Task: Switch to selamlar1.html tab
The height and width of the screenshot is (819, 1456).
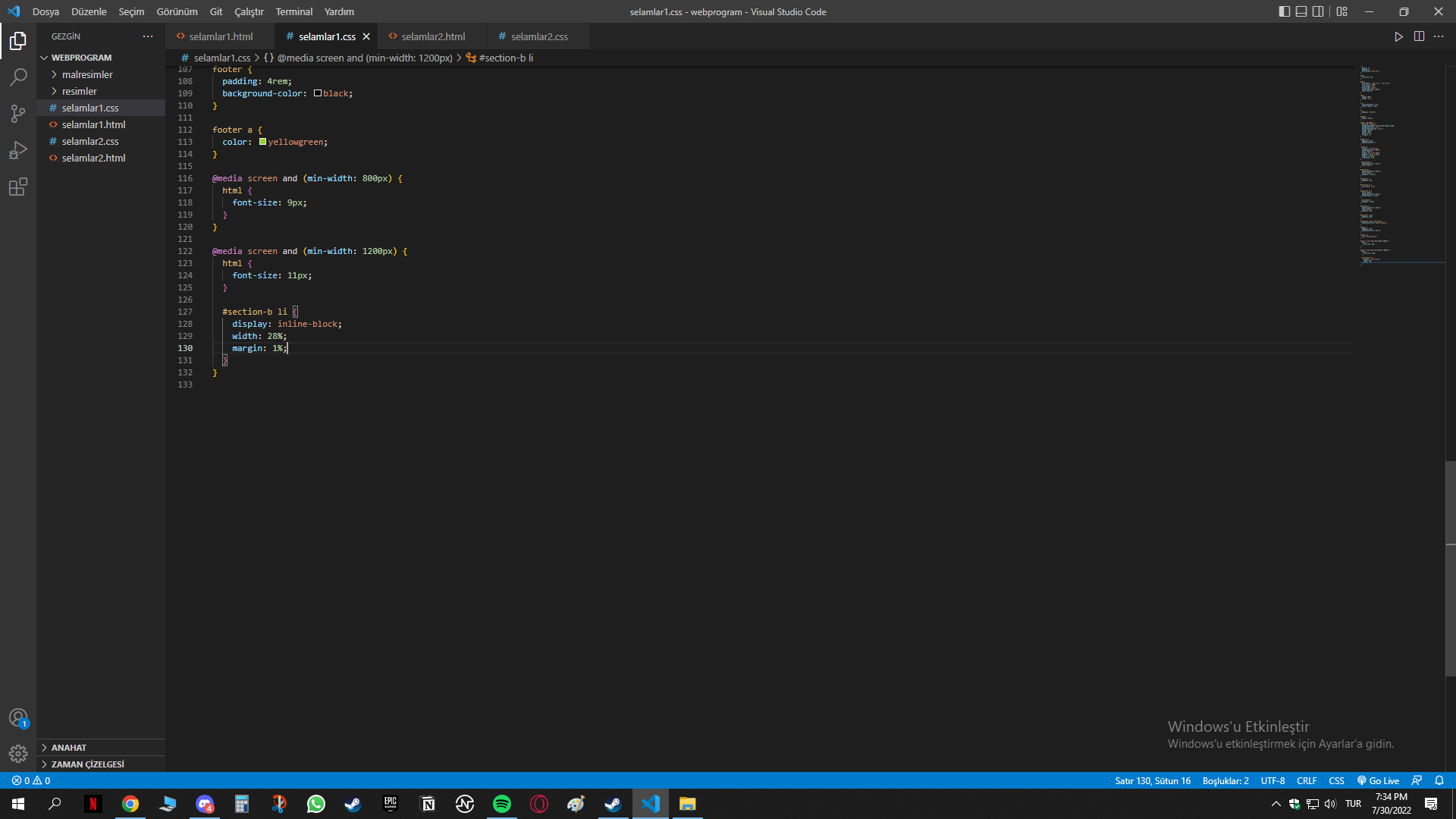Action: tap(221, 36)
